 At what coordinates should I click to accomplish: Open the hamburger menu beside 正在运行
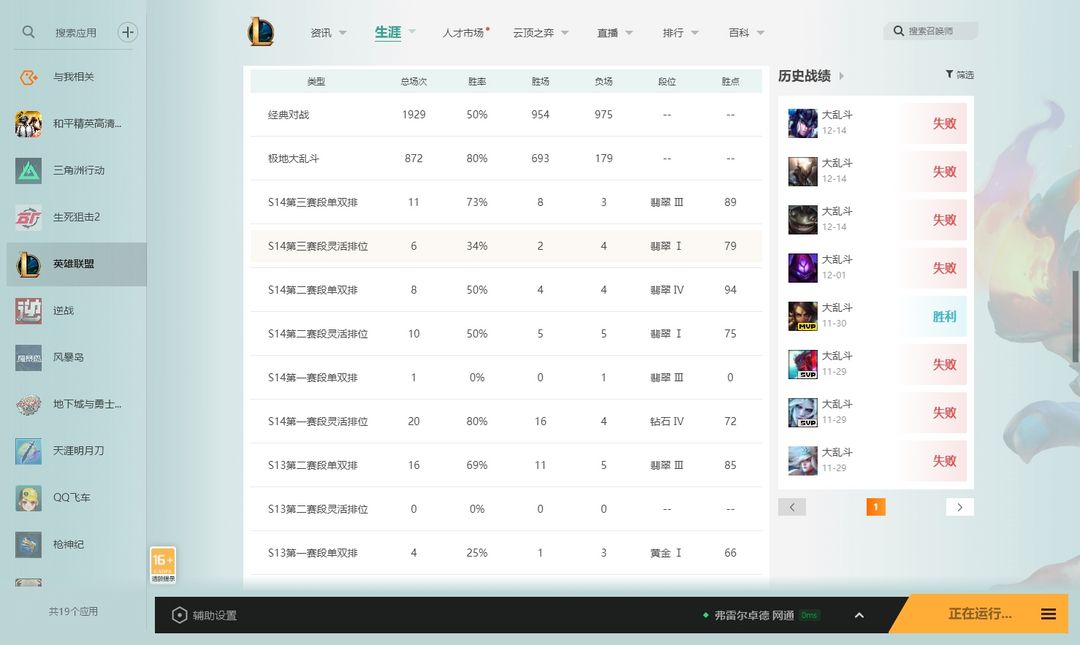pyautogui.click(x=1048, y=614)
